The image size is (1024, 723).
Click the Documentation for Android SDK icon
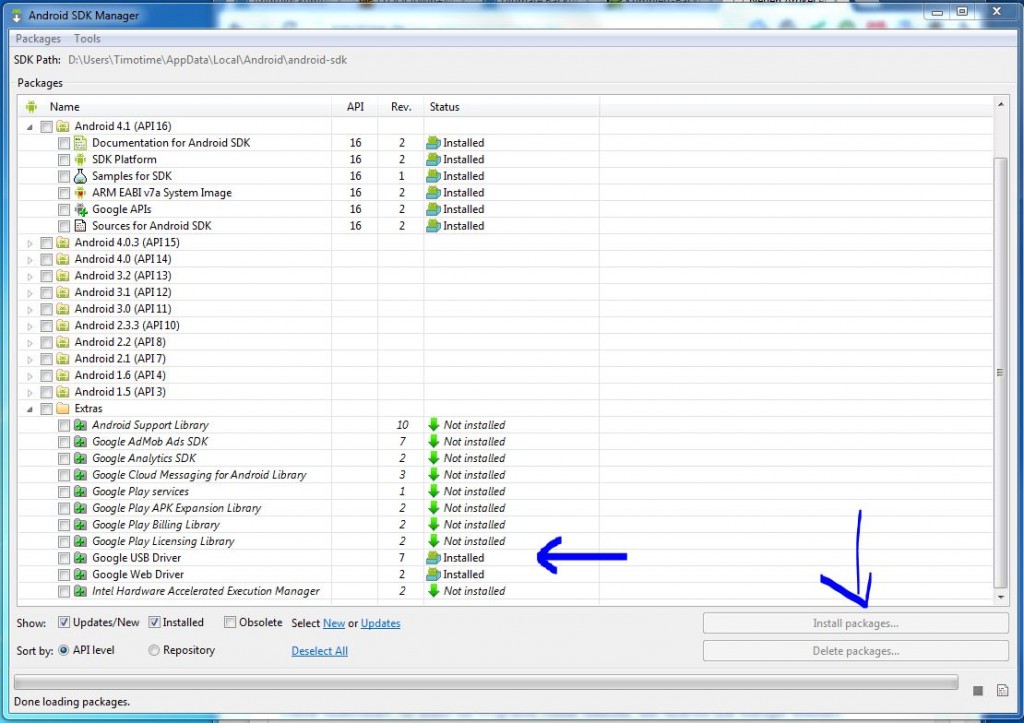pos(80,142)
